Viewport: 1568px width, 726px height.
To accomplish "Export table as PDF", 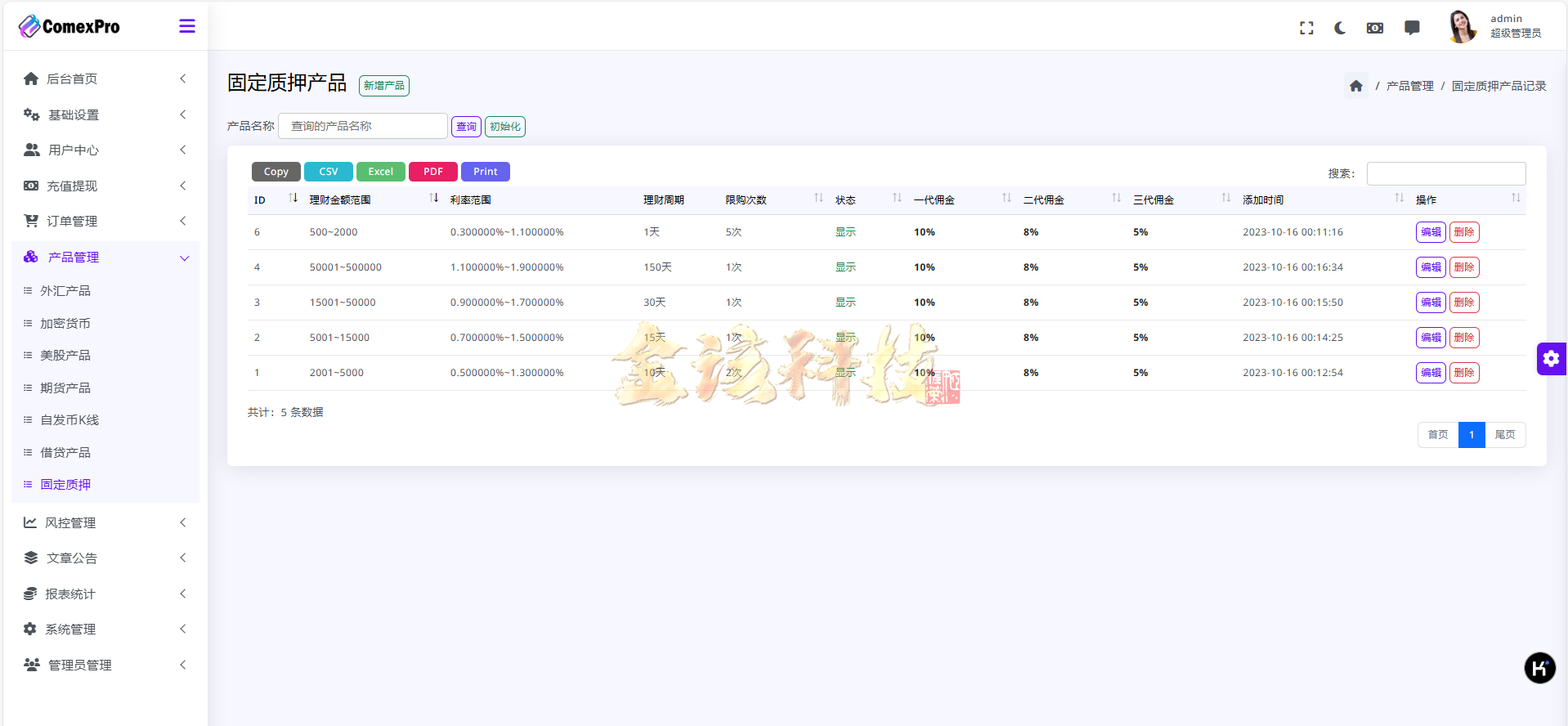I will (x=433, y=172).
